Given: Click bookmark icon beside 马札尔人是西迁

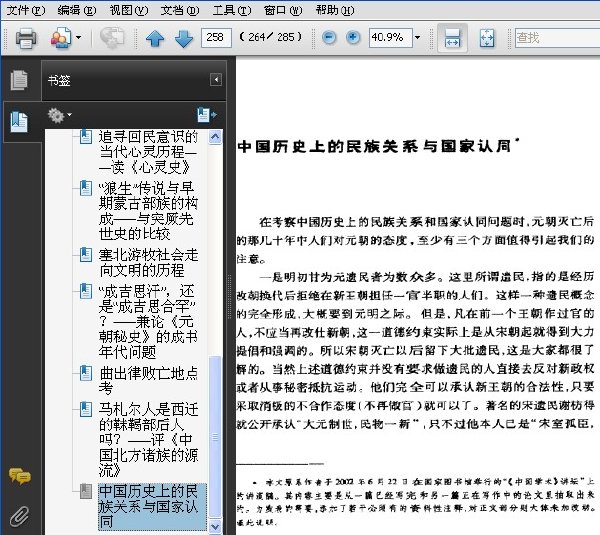Looking at the screenshot, I should 86,409.
